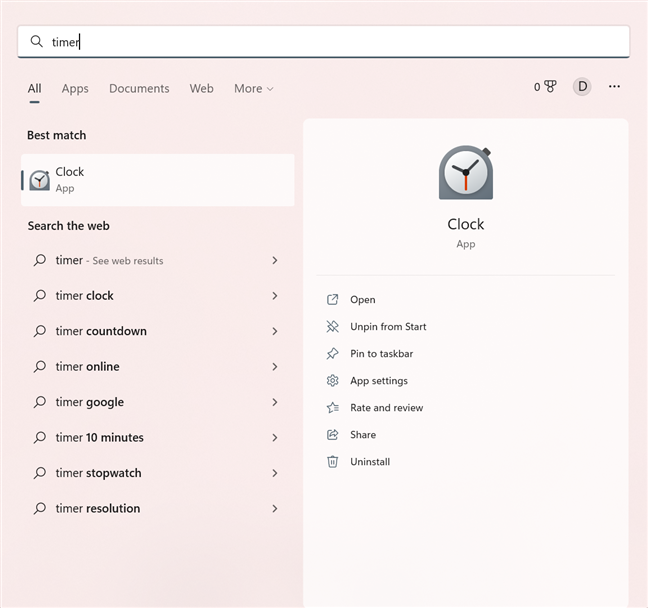Click the gear icon beside App settings
The image size is (648, 608).
(x=333, y=381)
